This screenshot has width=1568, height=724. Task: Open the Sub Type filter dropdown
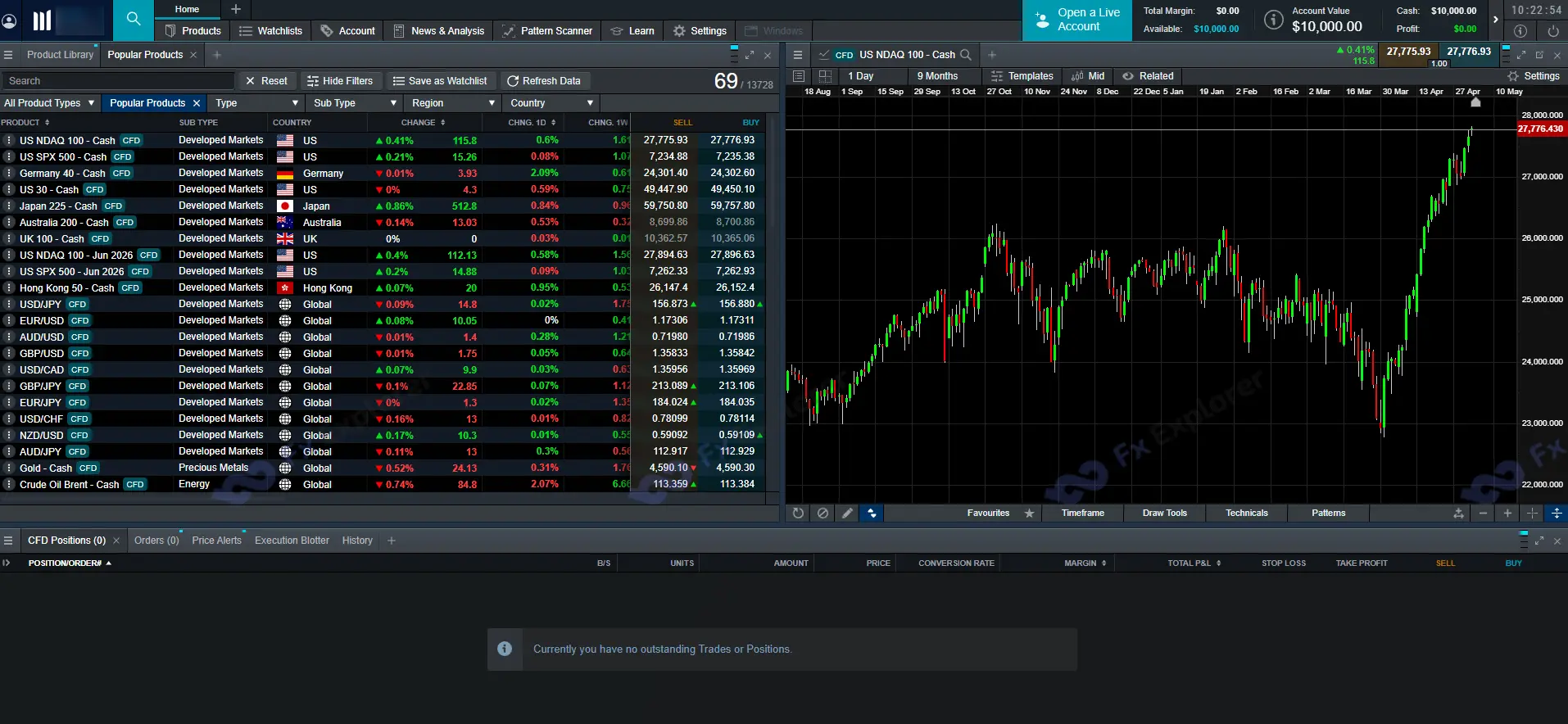[x=355, y=103]
